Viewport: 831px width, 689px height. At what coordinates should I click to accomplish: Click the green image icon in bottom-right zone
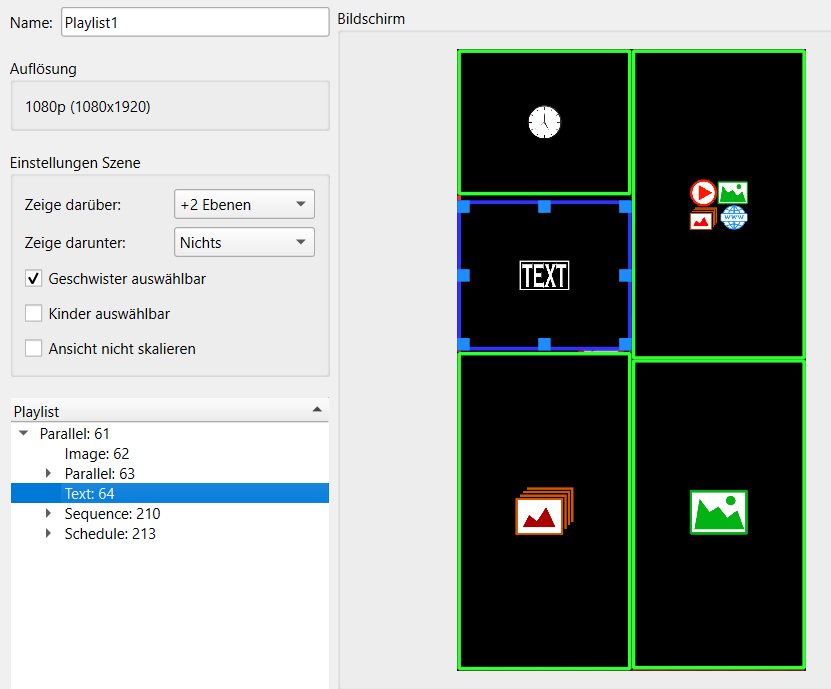pos(718,511)
